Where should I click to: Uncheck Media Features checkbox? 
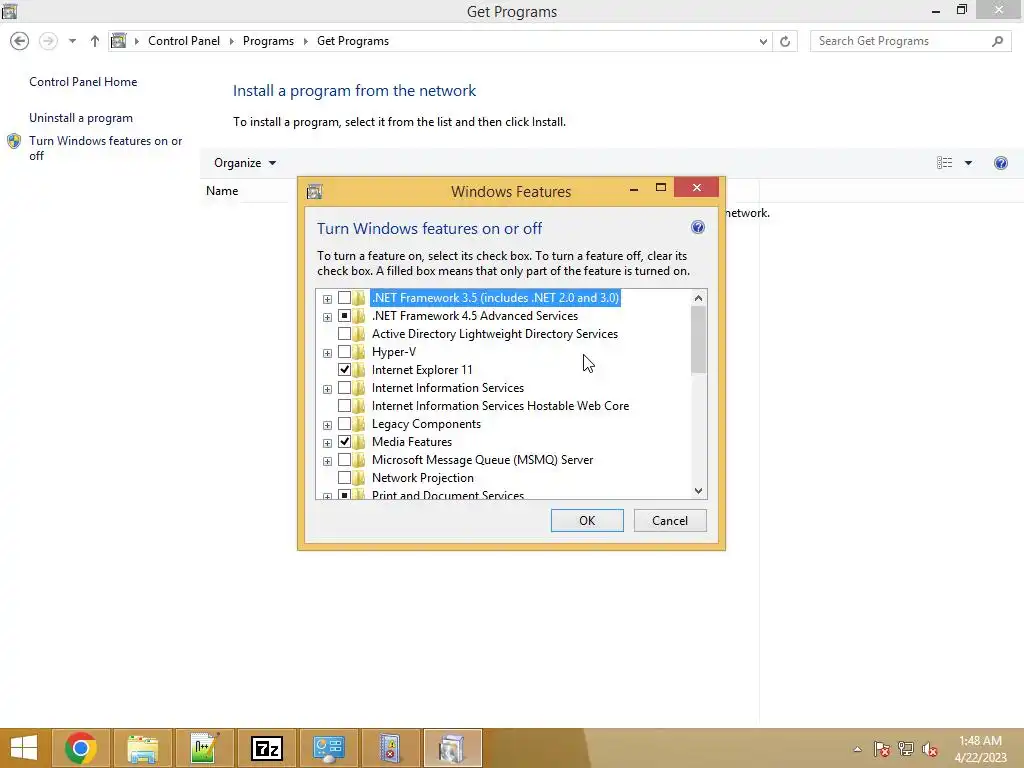tap(344, 441)
